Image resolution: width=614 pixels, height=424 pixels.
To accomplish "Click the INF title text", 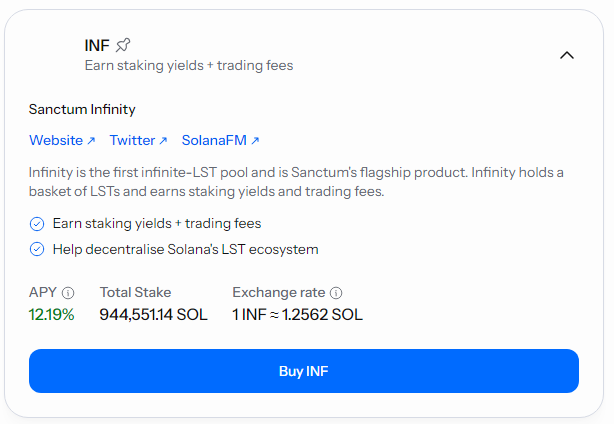I will click(97, 45).
